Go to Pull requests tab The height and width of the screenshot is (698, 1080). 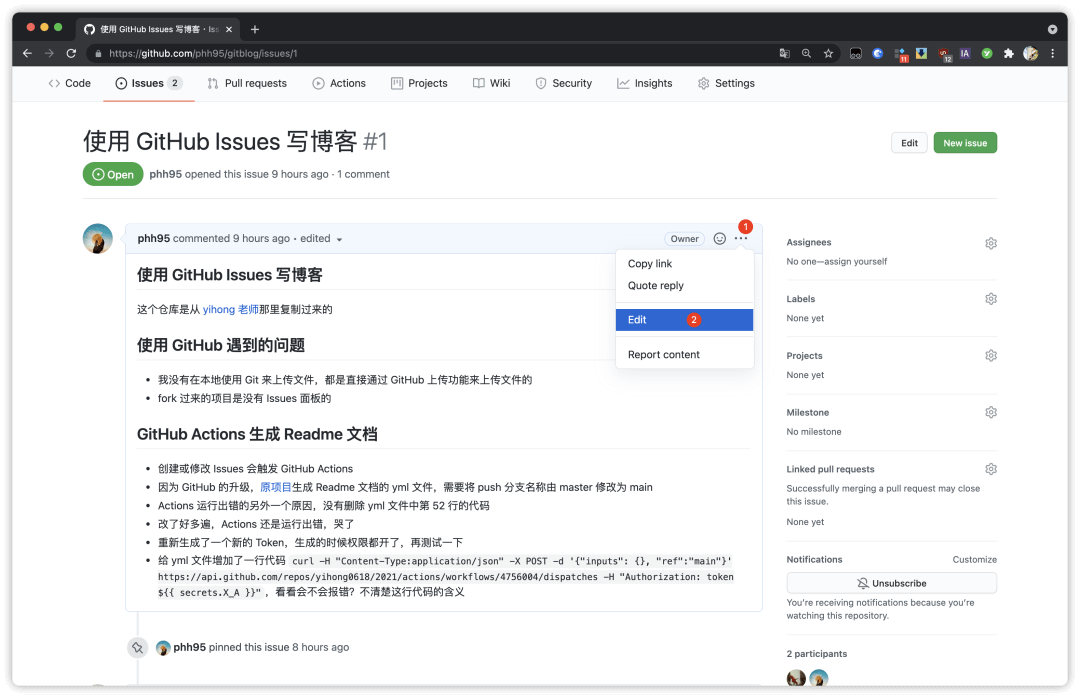[x=247, y=83]
